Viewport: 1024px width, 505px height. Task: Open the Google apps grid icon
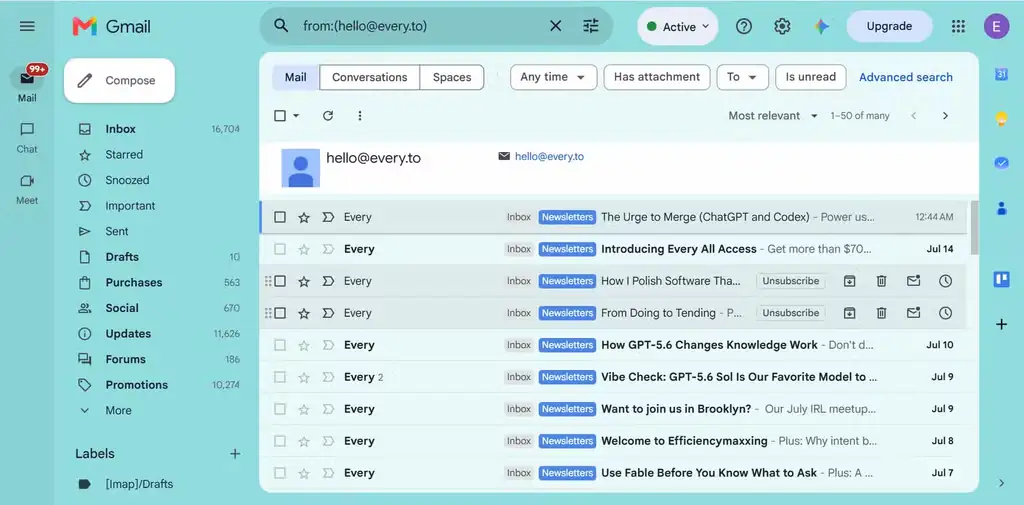point(958,26)
